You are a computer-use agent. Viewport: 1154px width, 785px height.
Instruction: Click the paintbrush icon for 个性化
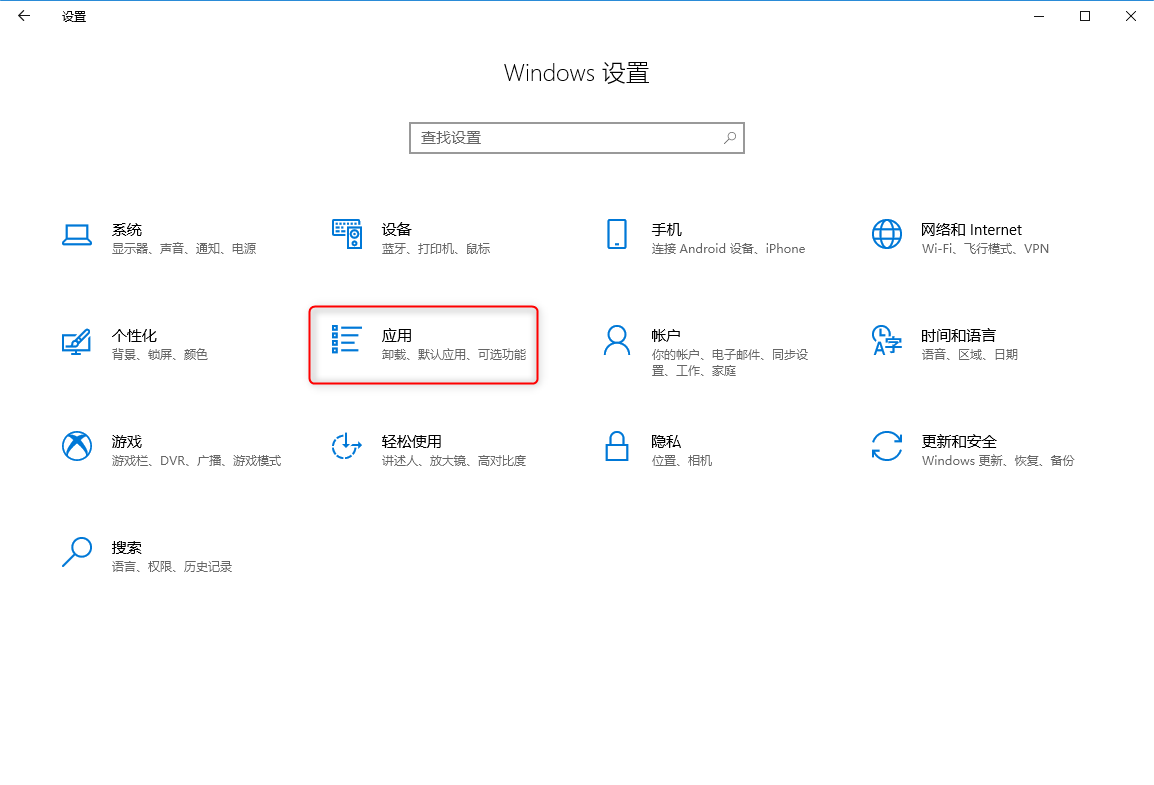77,342
